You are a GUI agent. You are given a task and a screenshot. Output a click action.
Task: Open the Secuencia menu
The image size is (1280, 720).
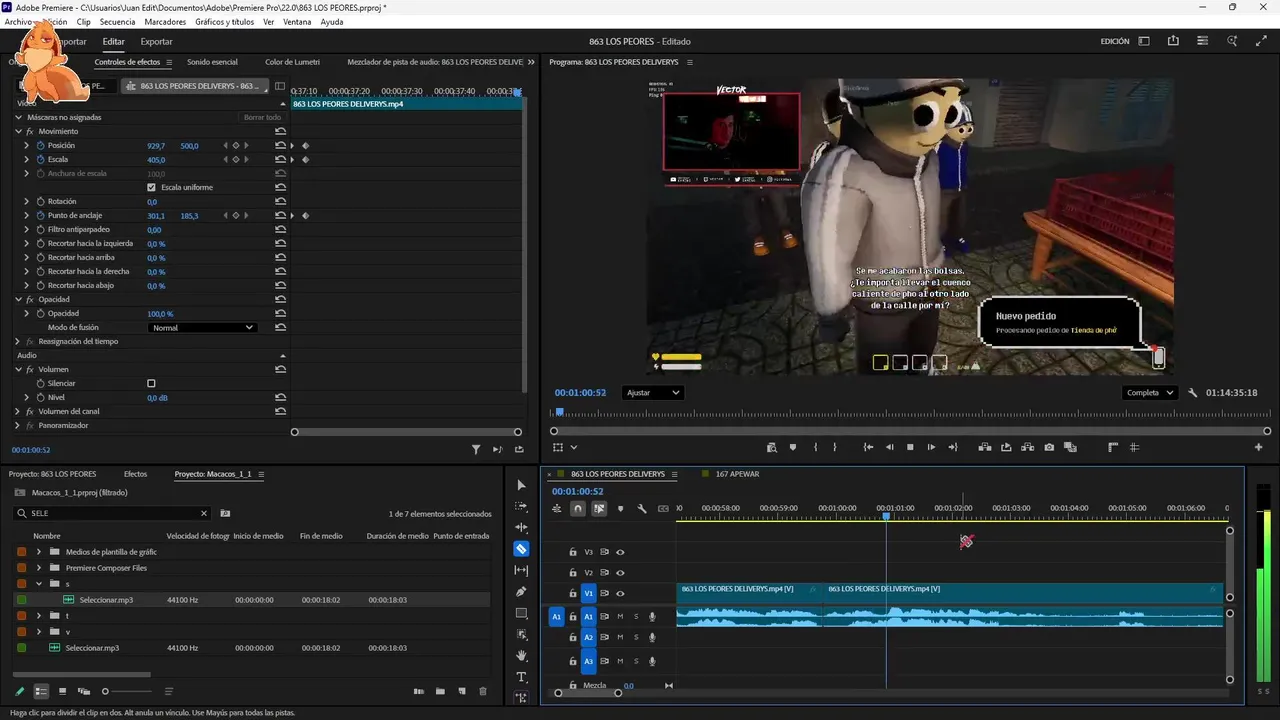117,21
